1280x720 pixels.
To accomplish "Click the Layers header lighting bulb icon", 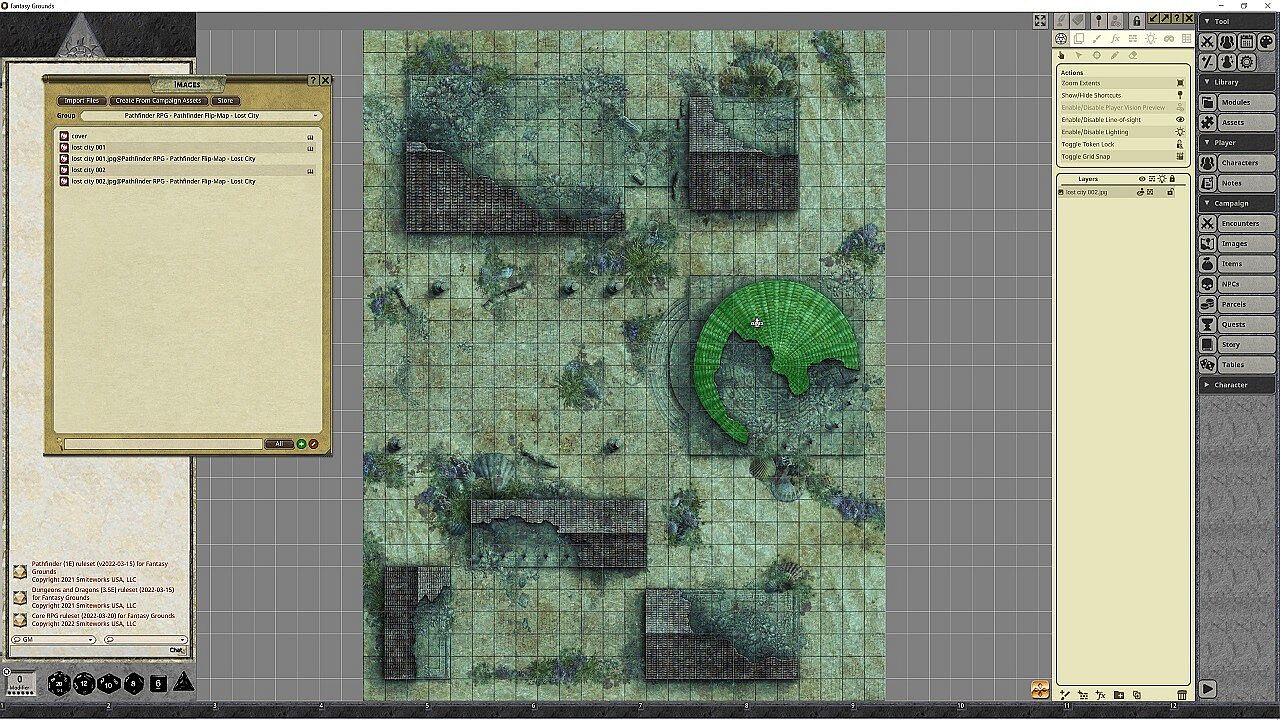I will (1162, 179).
